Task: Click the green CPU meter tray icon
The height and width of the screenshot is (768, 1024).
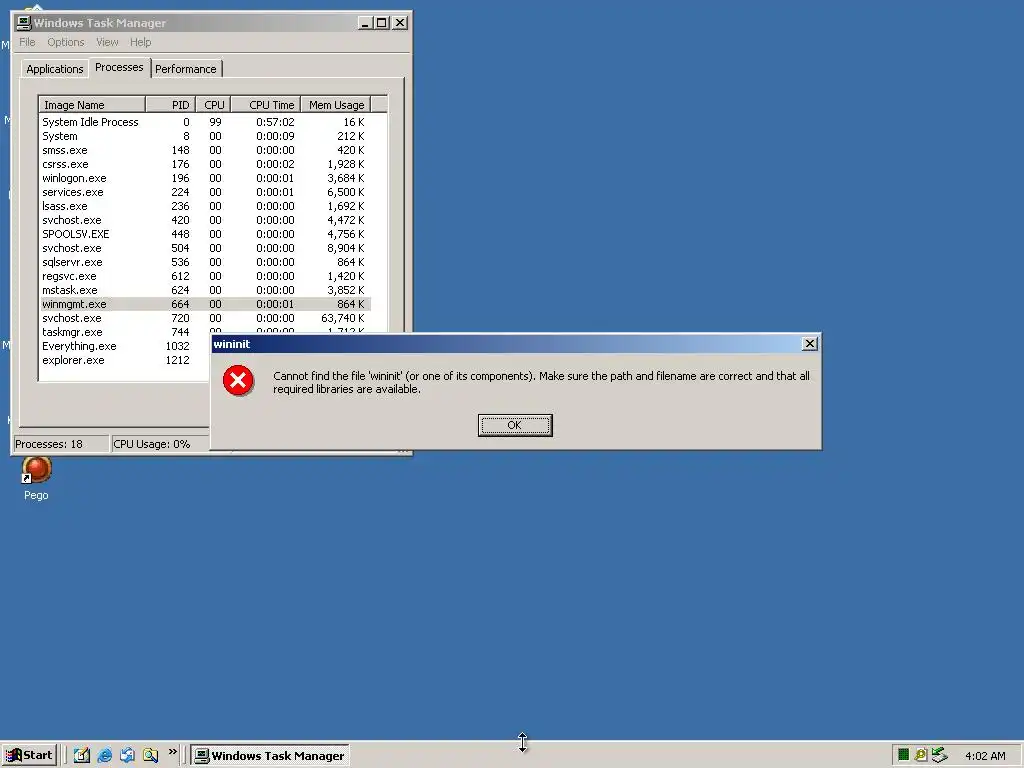Action: point(903,755)
